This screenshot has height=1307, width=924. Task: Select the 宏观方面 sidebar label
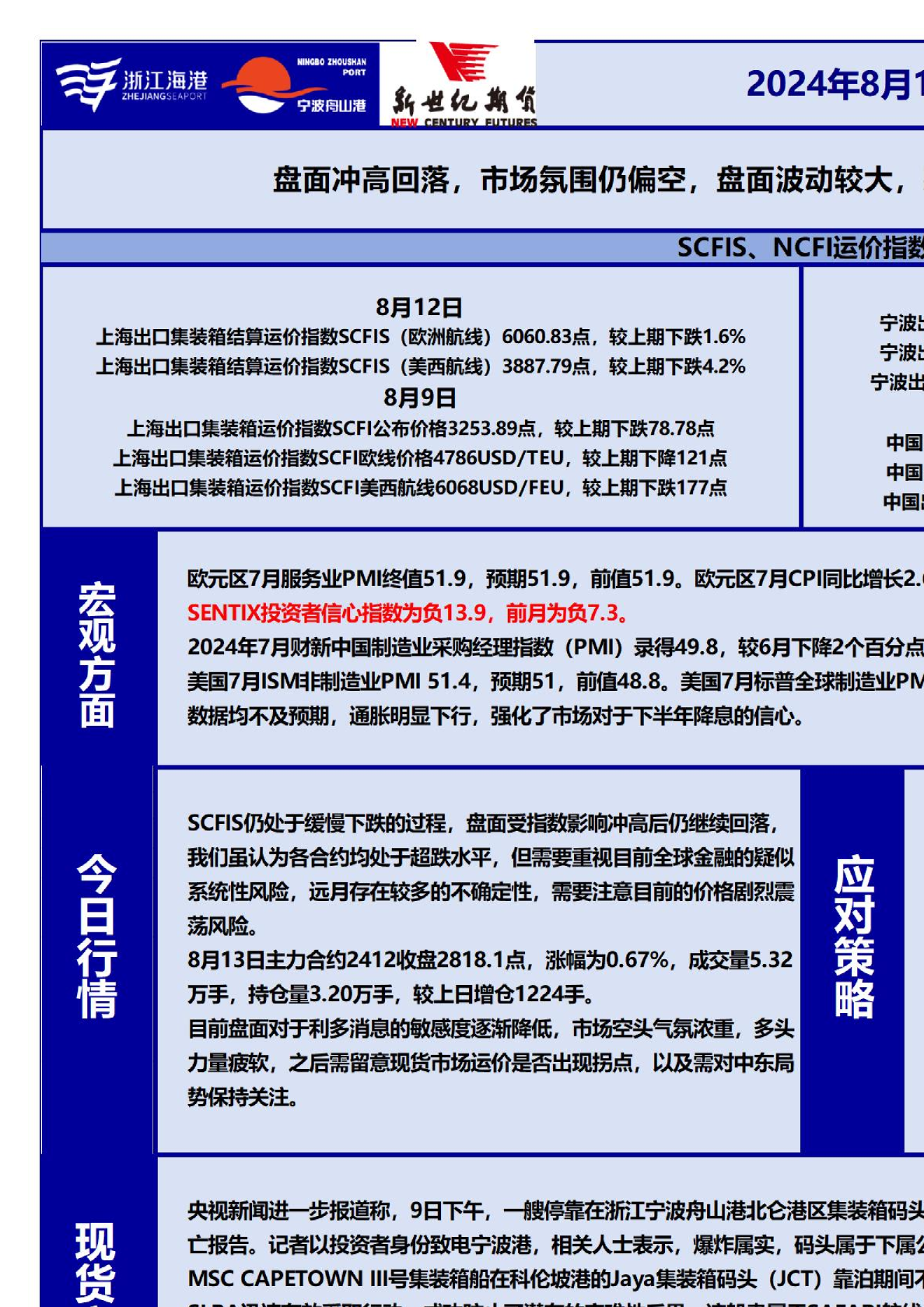point(97,655)
